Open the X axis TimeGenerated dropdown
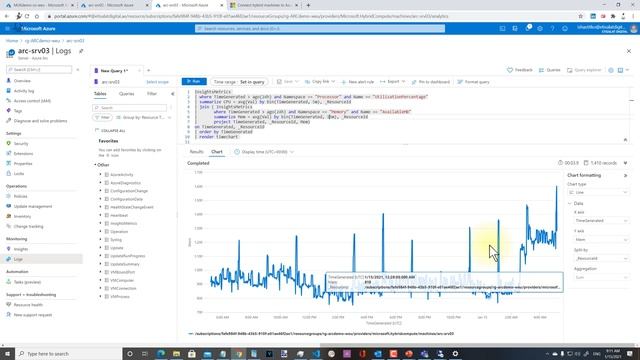Image resolution: width=640 pixels, height=360 pixels. point(601,221)
